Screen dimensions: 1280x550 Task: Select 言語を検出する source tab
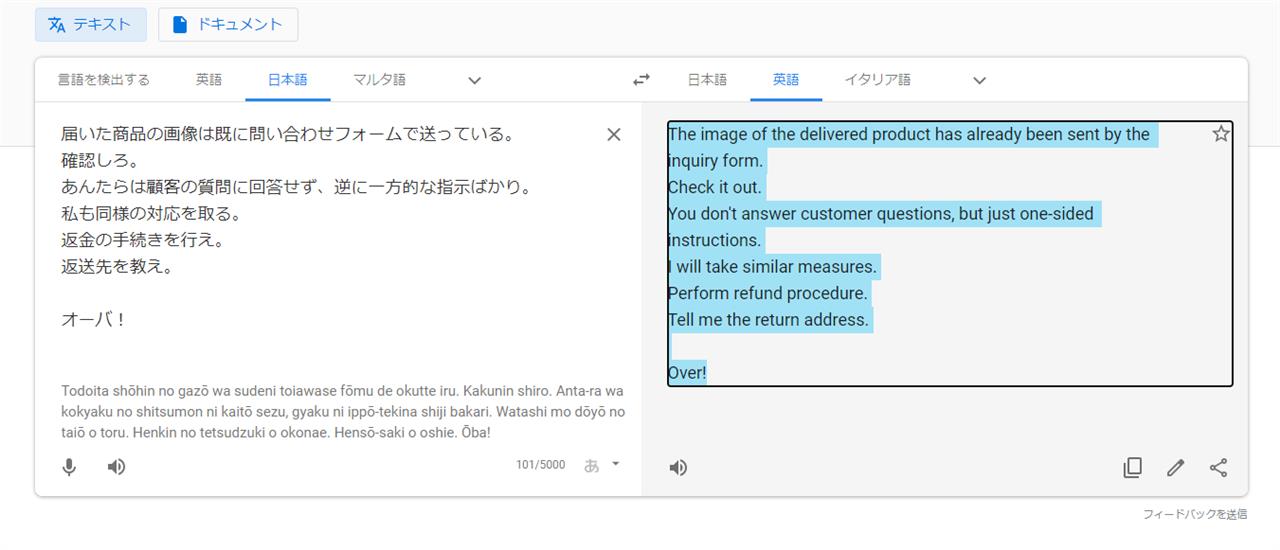(x=103, y=80)
